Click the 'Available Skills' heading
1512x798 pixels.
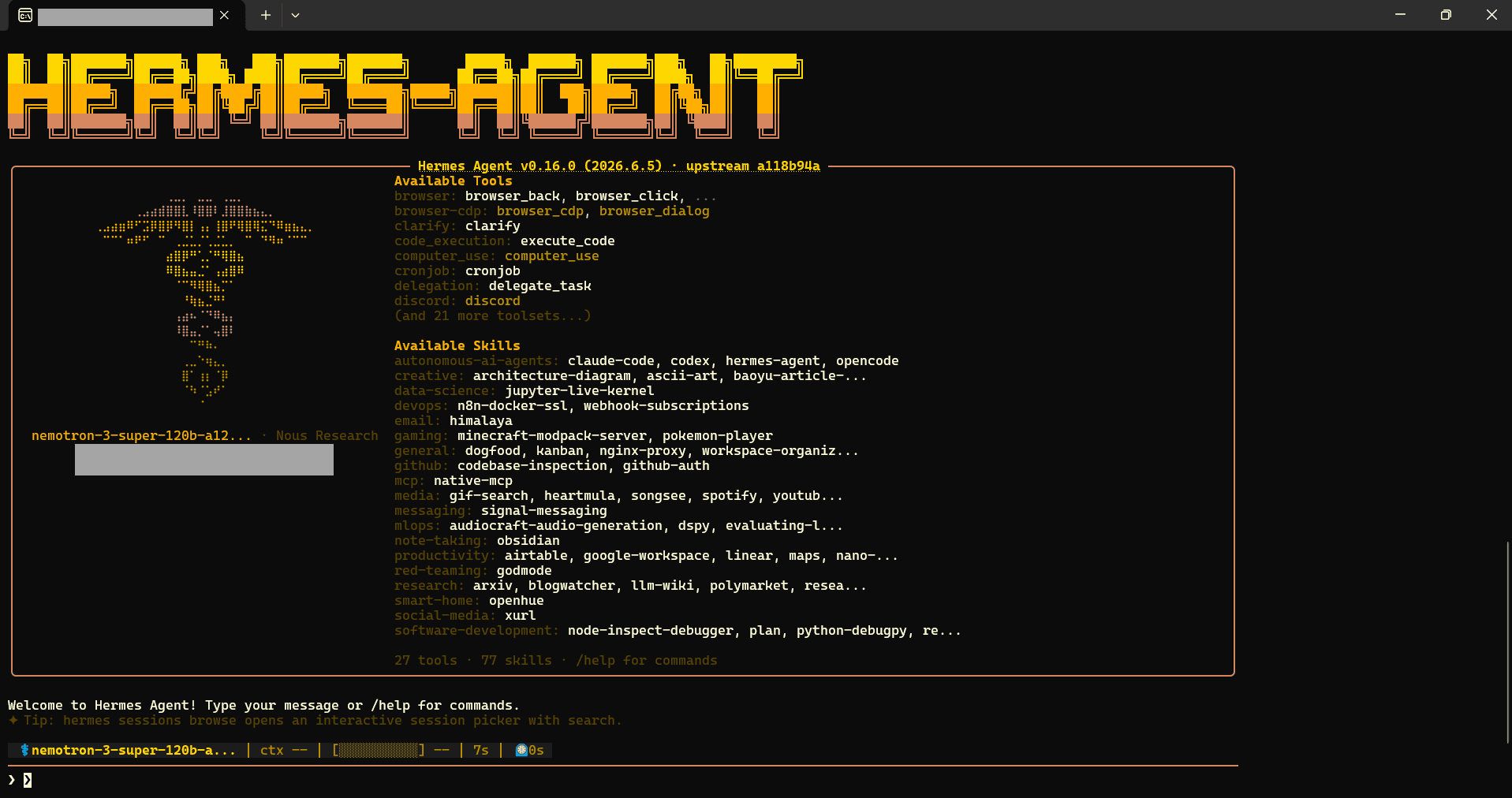point(457,345)
